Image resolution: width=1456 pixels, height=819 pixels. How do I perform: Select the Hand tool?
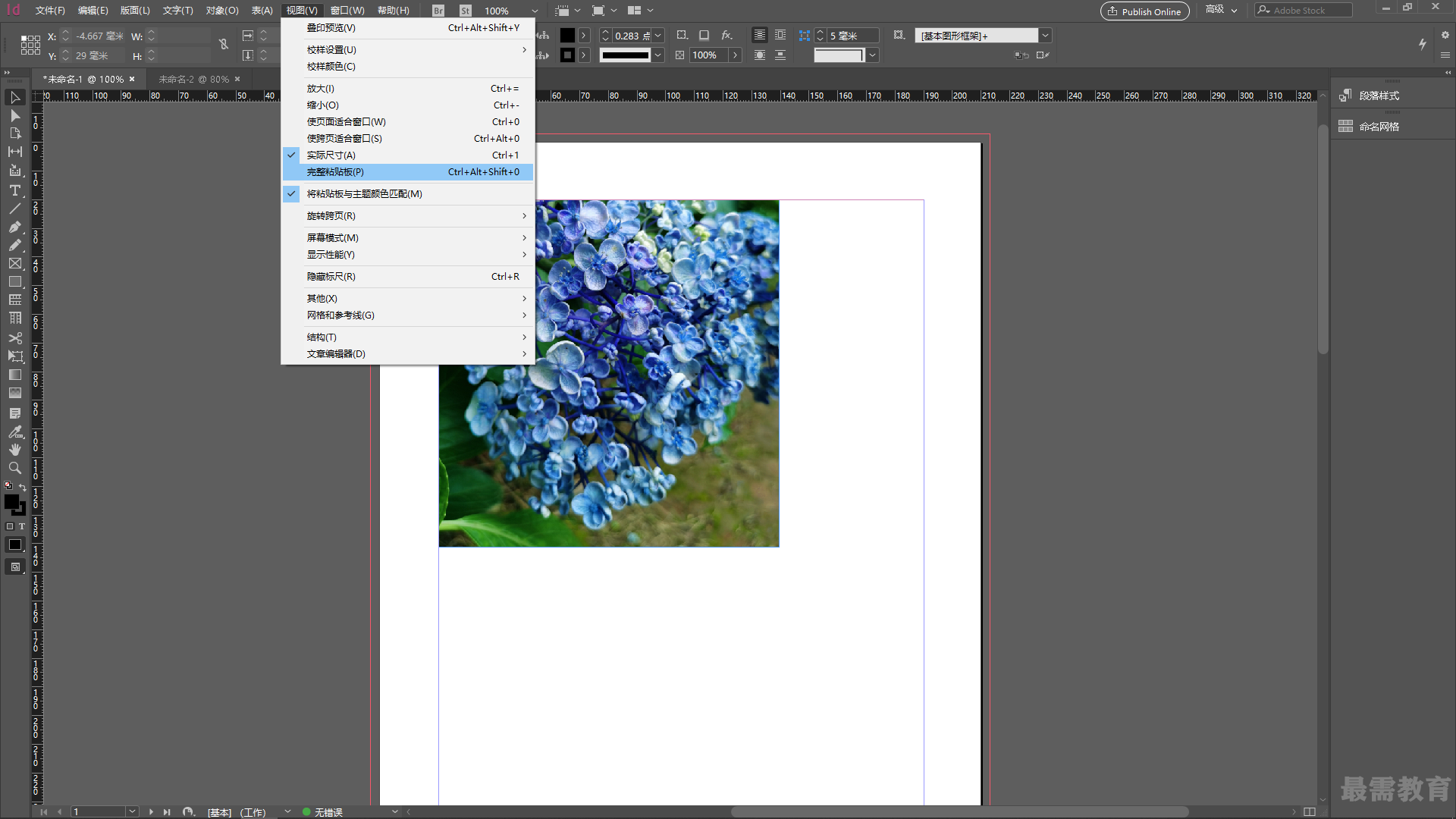point(14,450)
